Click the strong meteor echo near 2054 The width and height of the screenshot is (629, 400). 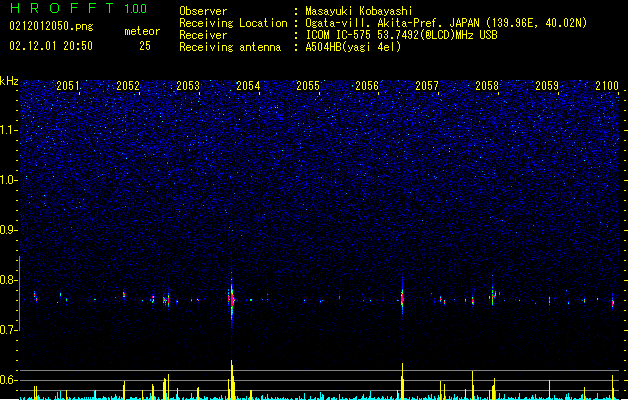pyautogui.click(x=231, y=299)
